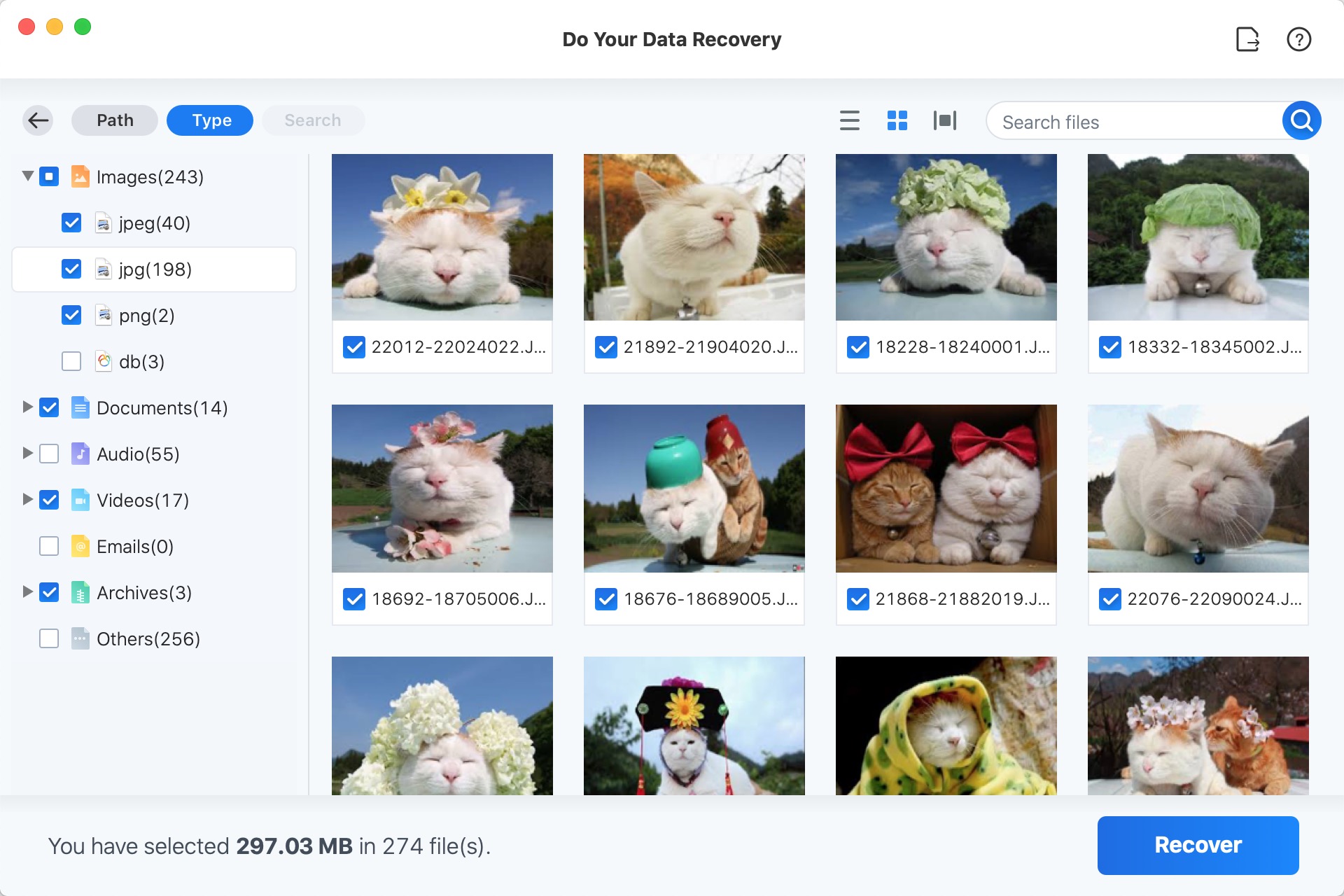The image size is (1344, 896).
Task: Expand the Archives category tree
Action: (27, 591)
